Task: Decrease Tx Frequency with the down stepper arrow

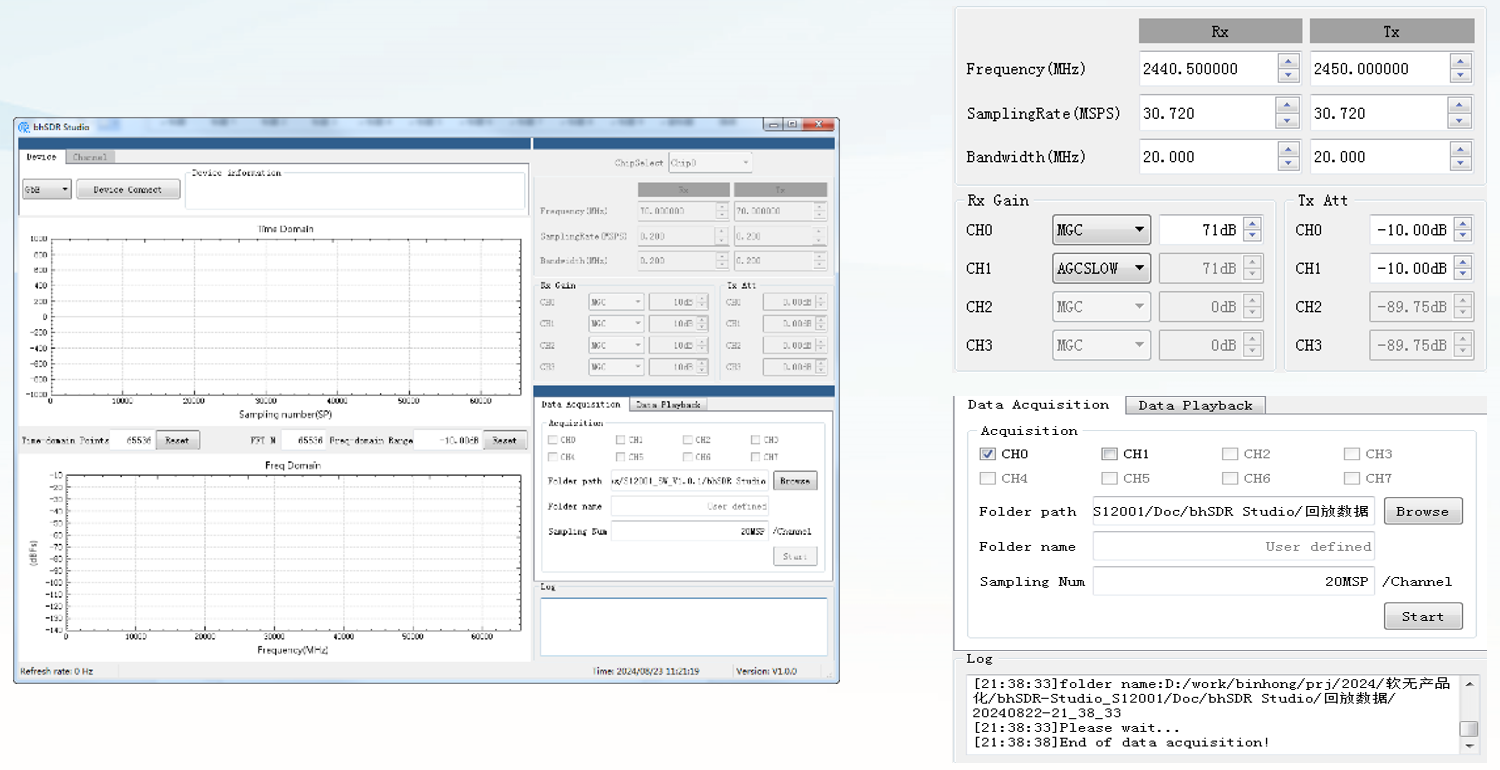Action: [1461, 76]
